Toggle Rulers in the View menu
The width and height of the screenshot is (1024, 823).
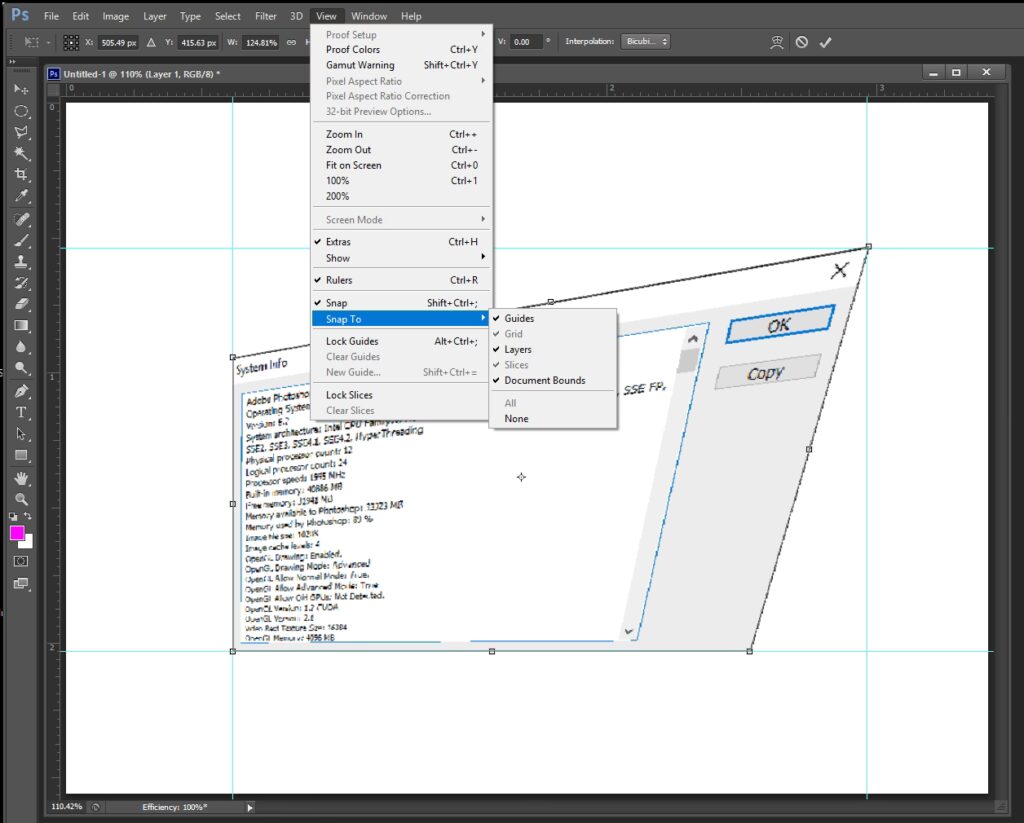click(x=339, y=281)
